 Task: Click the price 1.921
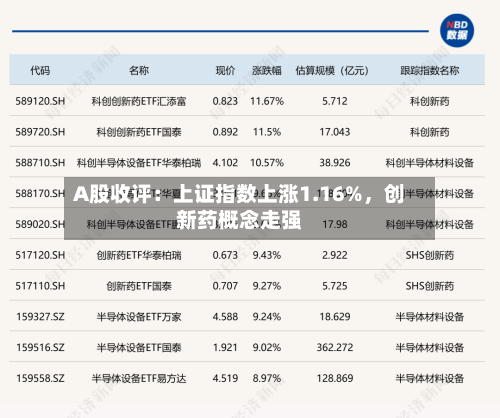pyautogui.click(x=225, y=347)
